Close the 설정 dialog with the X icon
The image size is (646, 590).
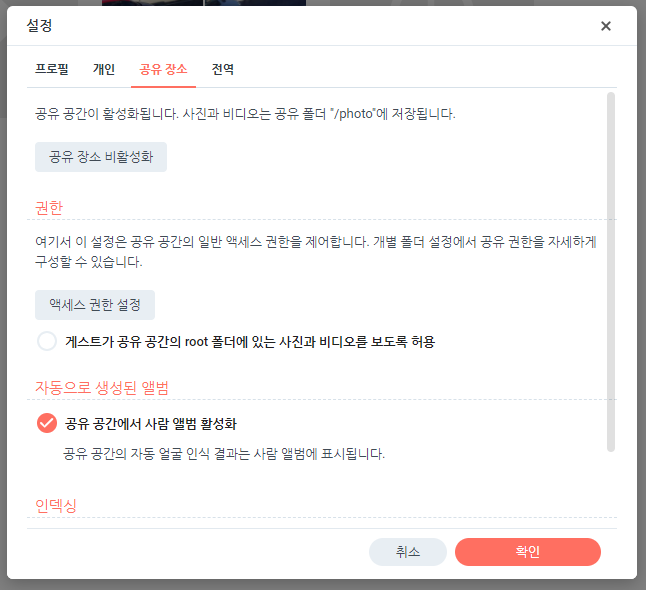pos(605,26)
